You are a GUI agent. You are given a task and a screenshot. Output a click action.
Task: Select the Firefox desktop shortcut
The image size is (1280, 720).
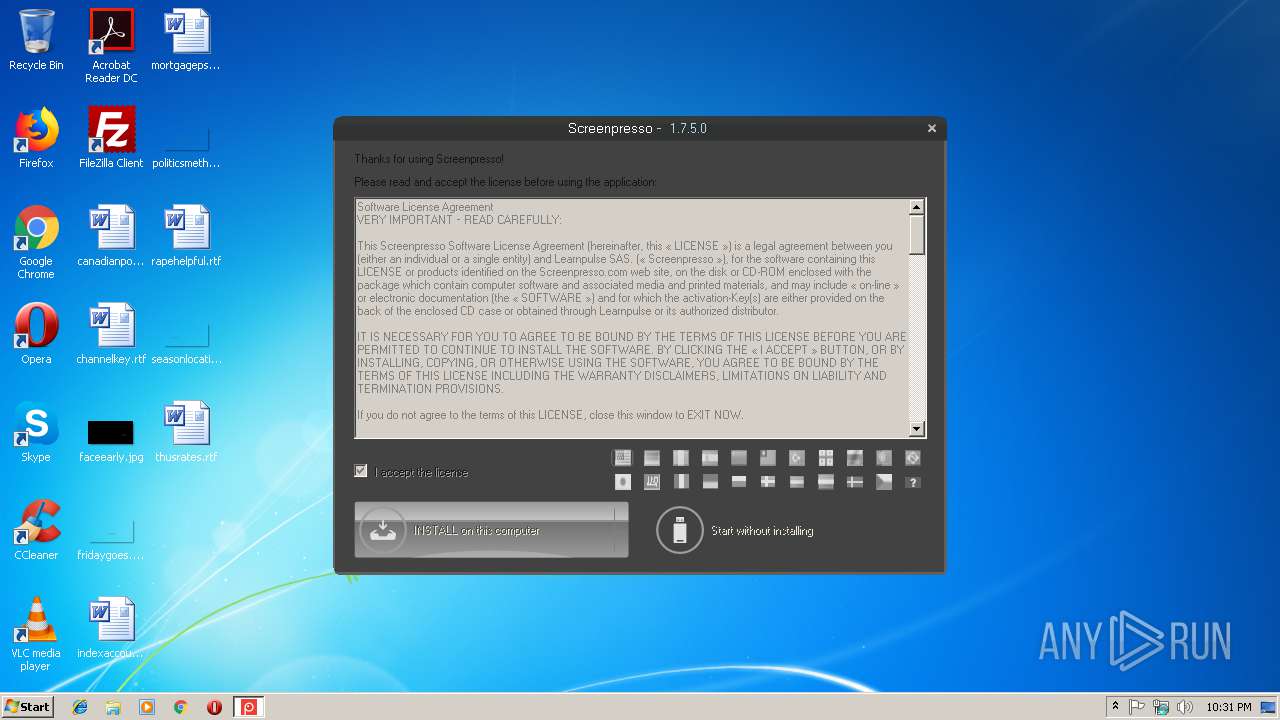point(36,138)
